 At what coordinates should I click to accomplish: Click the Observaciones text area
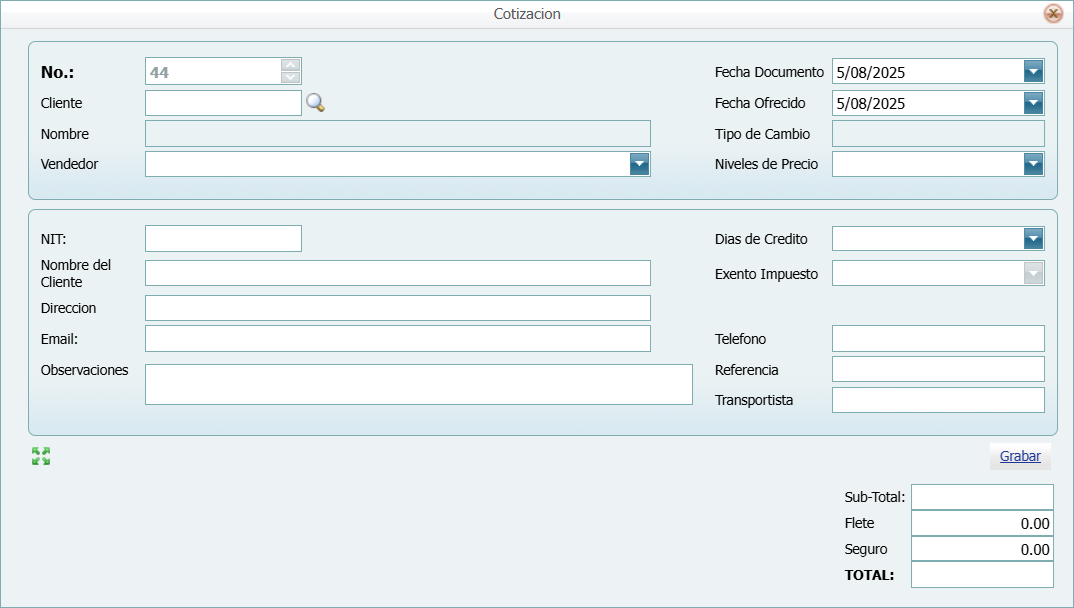418,384
